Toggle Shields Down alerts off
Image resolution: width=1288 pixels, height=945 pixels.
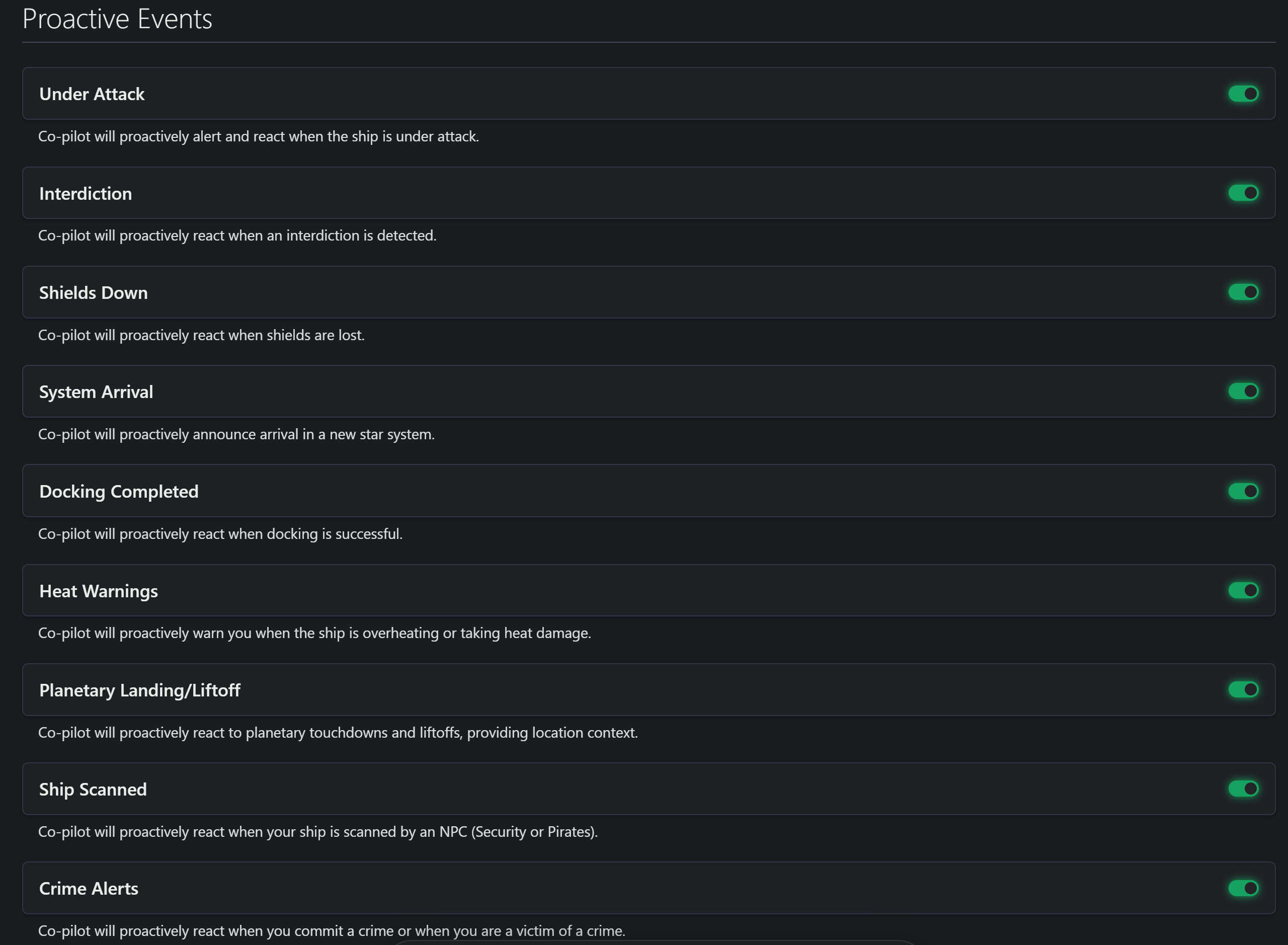point(1243,292)
